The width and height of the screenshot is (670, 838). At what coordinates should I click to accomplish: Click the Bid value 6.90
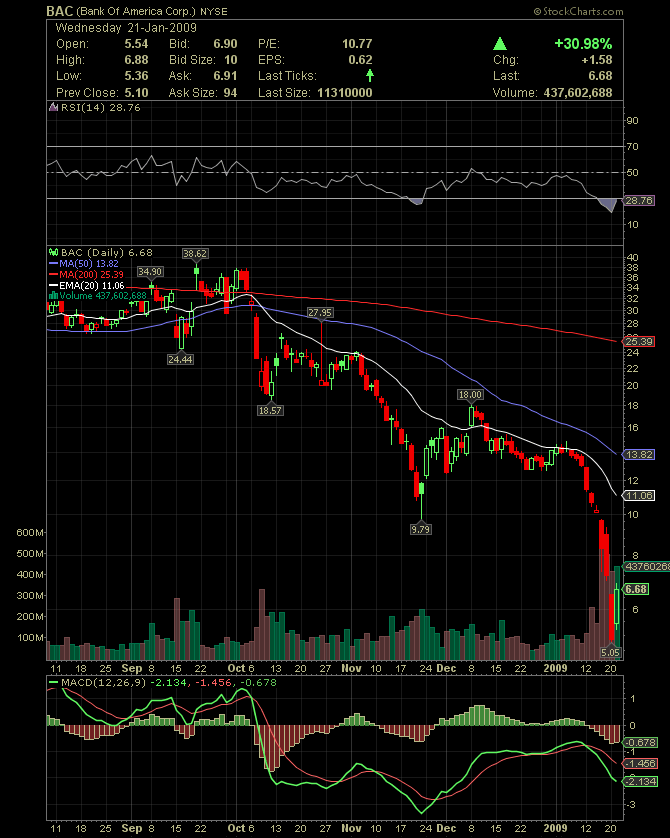225,44
